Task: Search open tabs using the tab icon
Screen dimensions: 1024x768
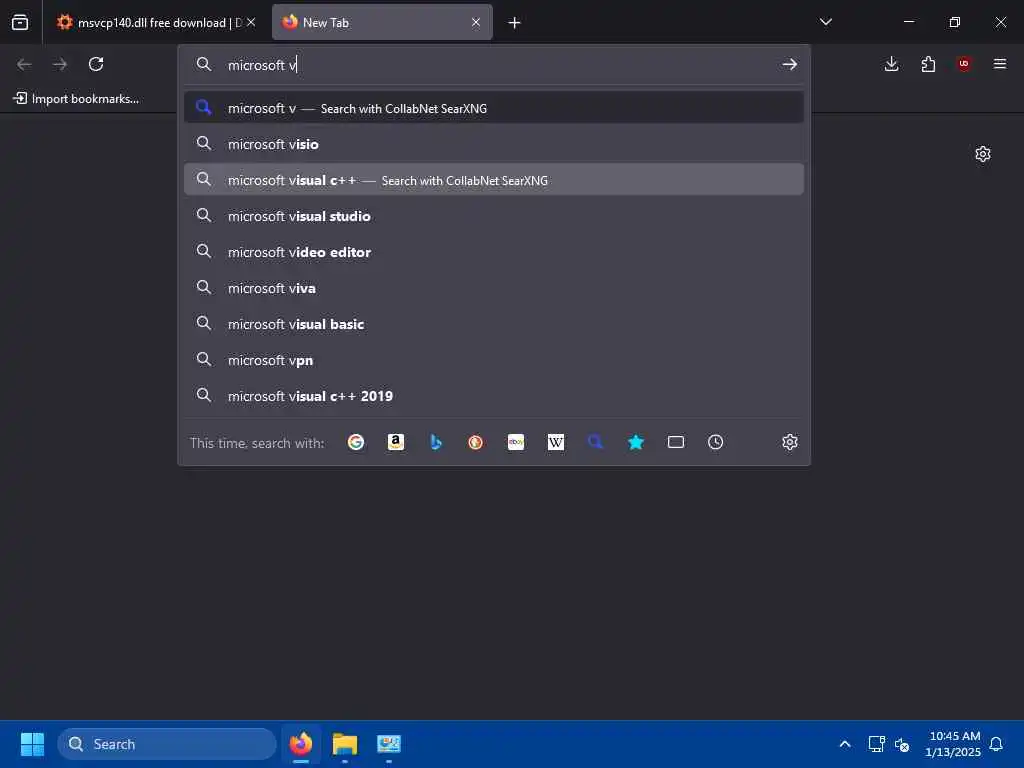Action: [x=676, y=442]
